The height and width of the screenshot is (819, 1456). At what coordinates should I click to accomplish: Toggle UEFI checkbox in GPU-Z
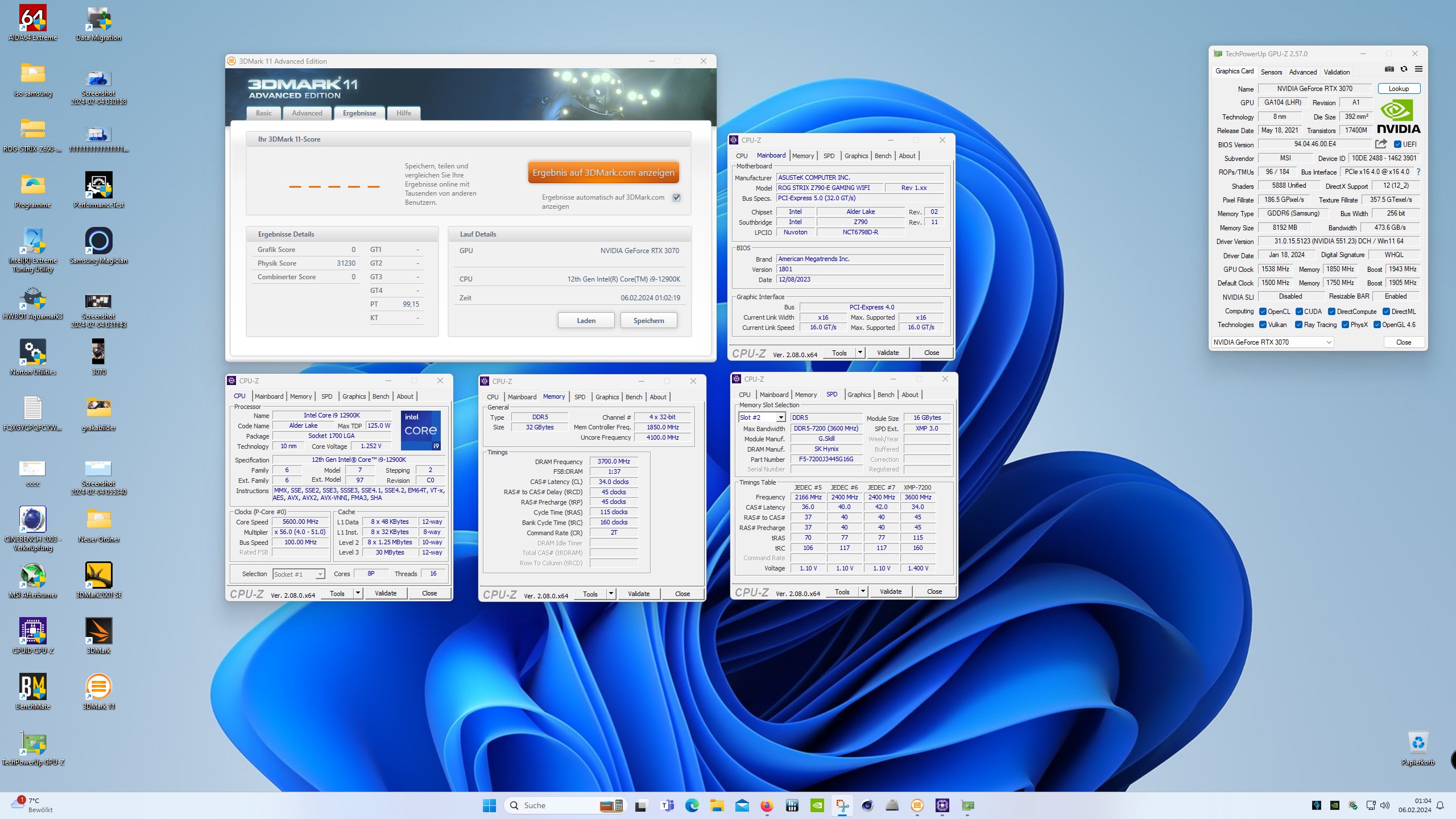1397,144
